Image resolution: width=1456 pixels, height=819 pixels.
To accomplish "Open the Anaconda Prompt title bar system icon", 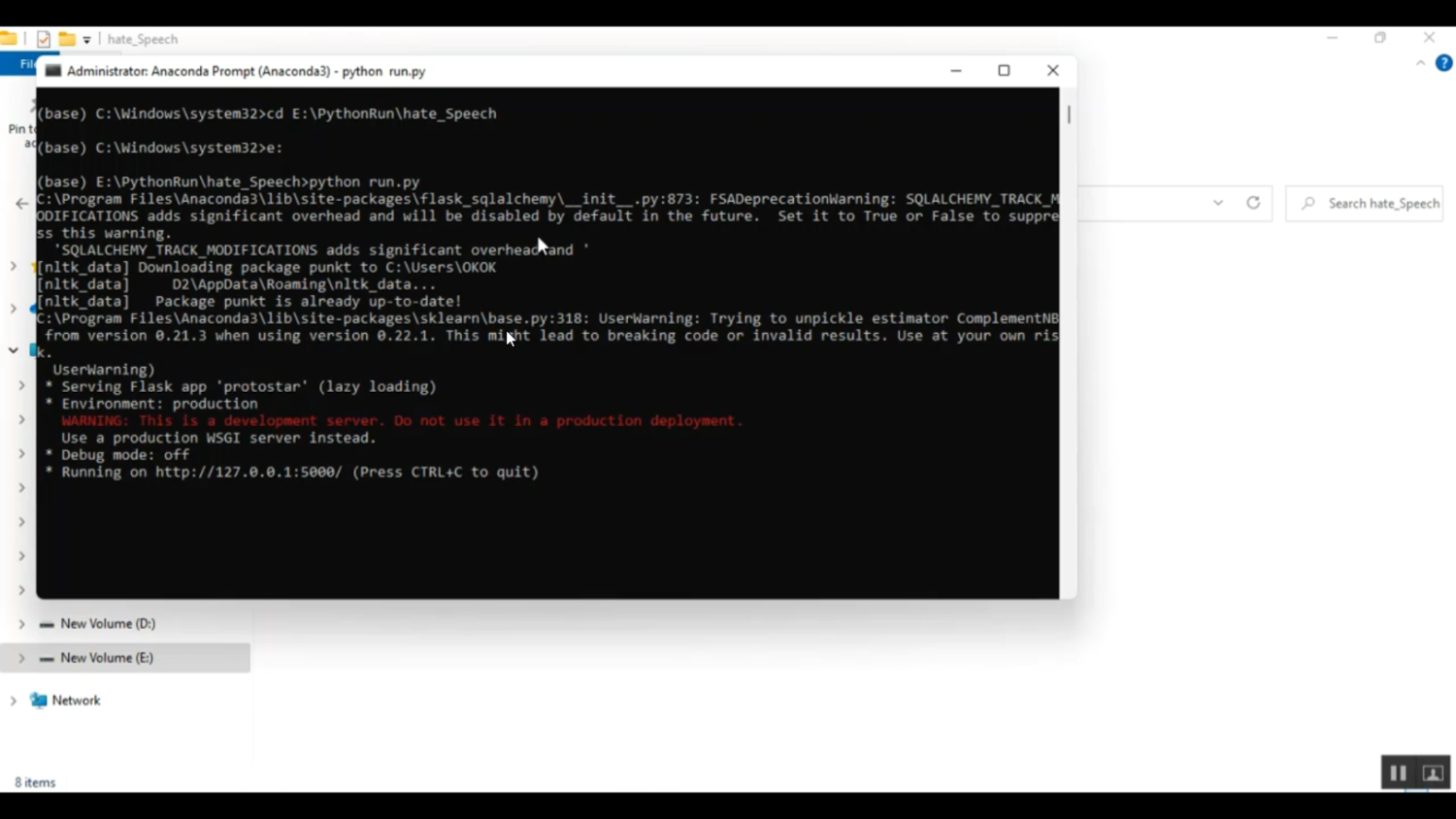I will (52, 71).
